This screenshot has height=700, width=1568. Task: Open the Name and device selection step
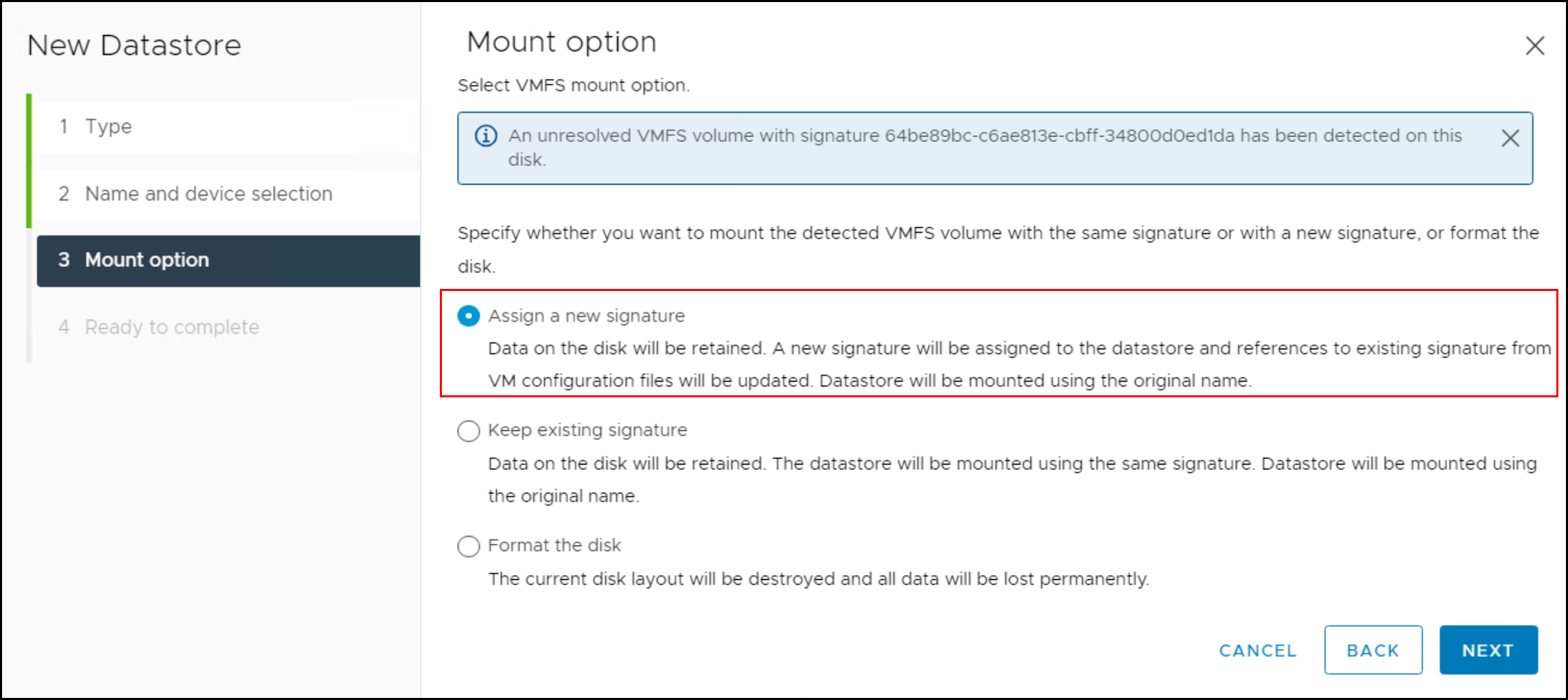pos(208,194)
